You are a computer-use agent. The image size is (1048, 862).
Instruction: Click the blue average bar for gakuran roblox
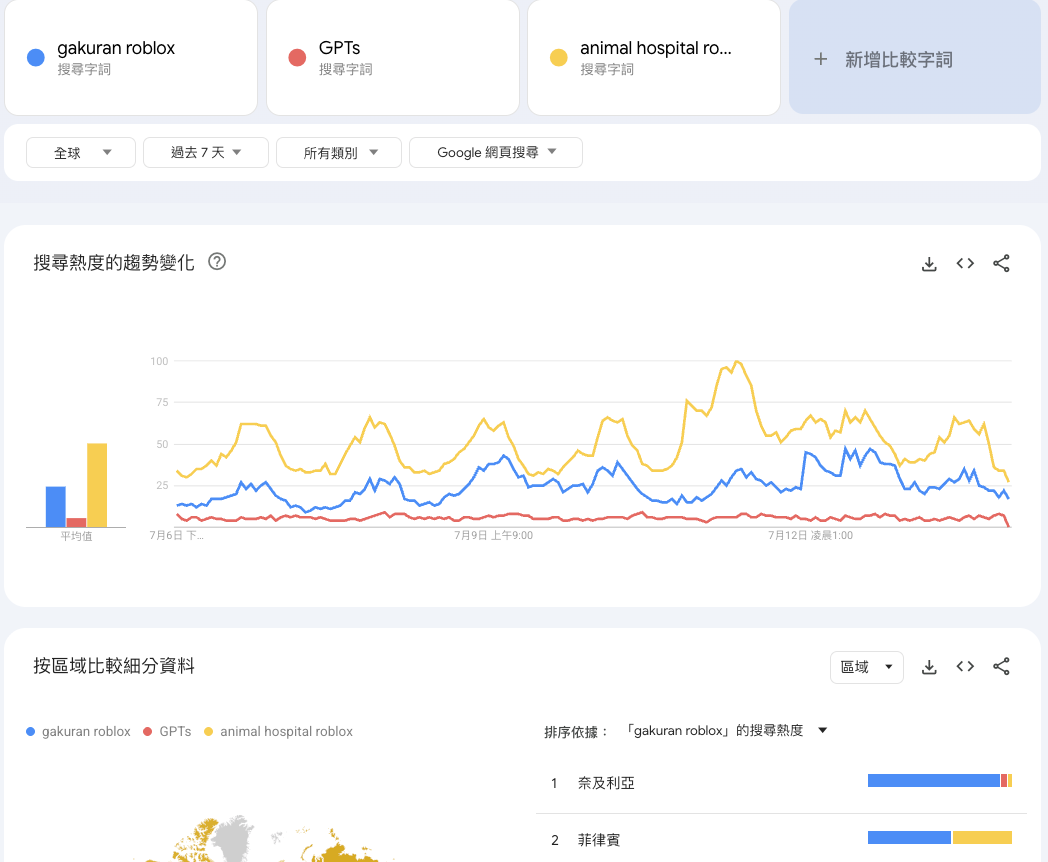pyautogui.click(x=55, y=507)
